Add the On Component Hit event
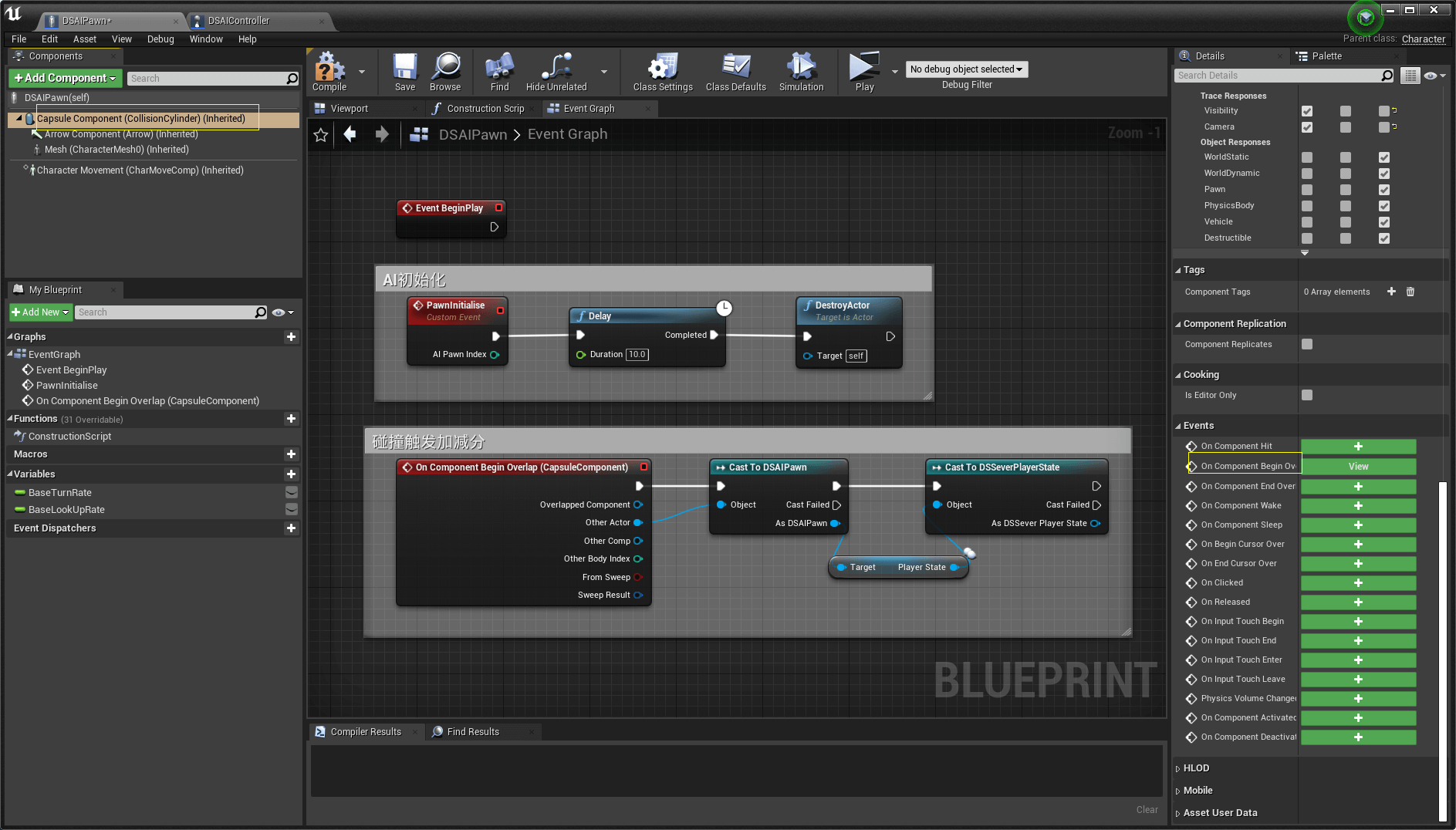Screen dimensions: 1456x830 pos(1358,447)
